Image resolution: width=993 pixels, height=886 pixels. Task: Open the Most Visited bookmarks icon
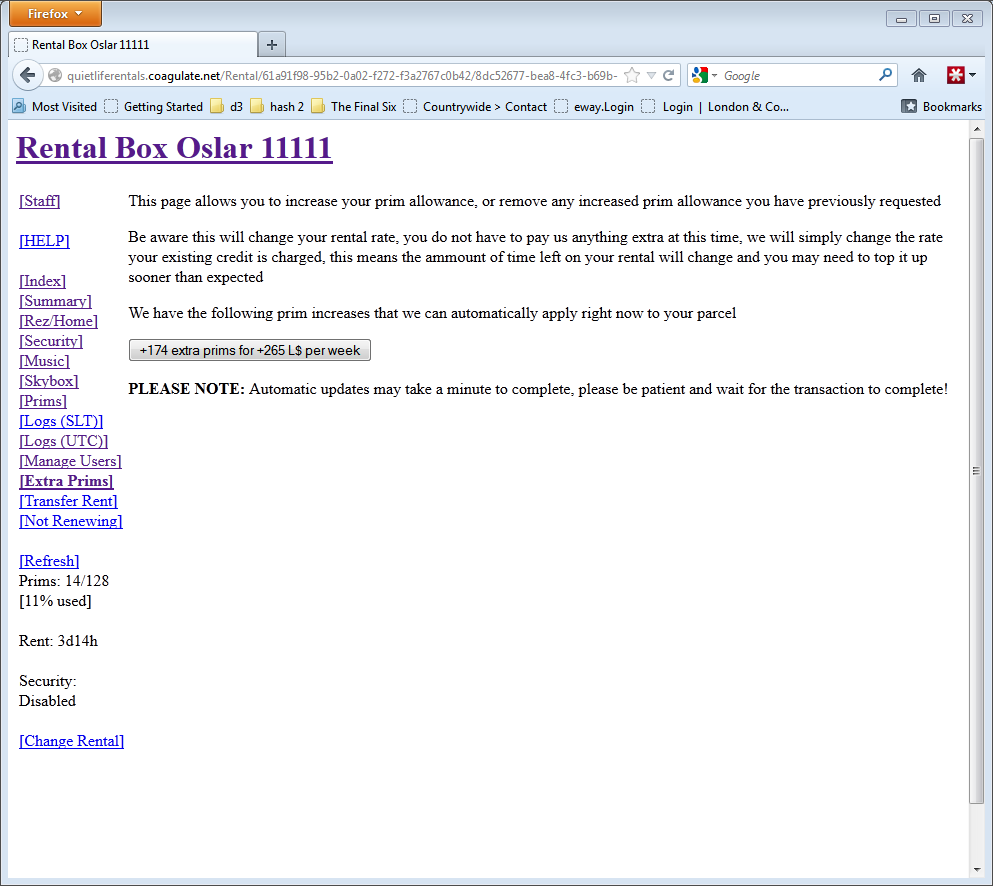(18, 107)
